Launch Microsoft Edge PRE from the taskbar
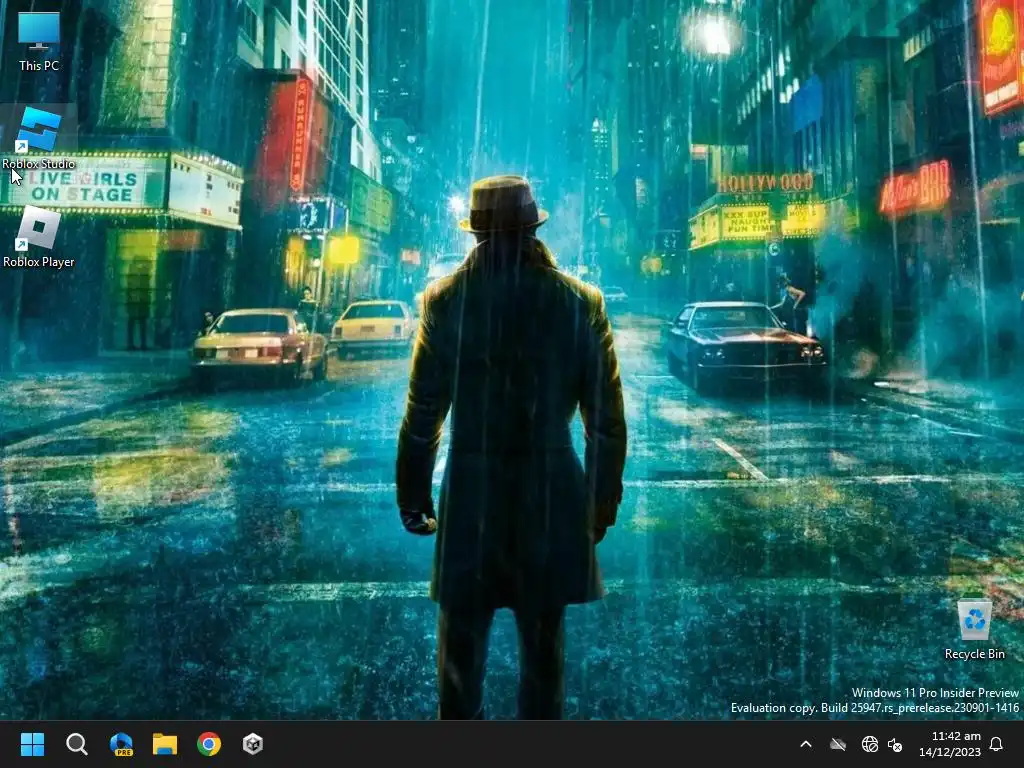 [x=121, y=744]
